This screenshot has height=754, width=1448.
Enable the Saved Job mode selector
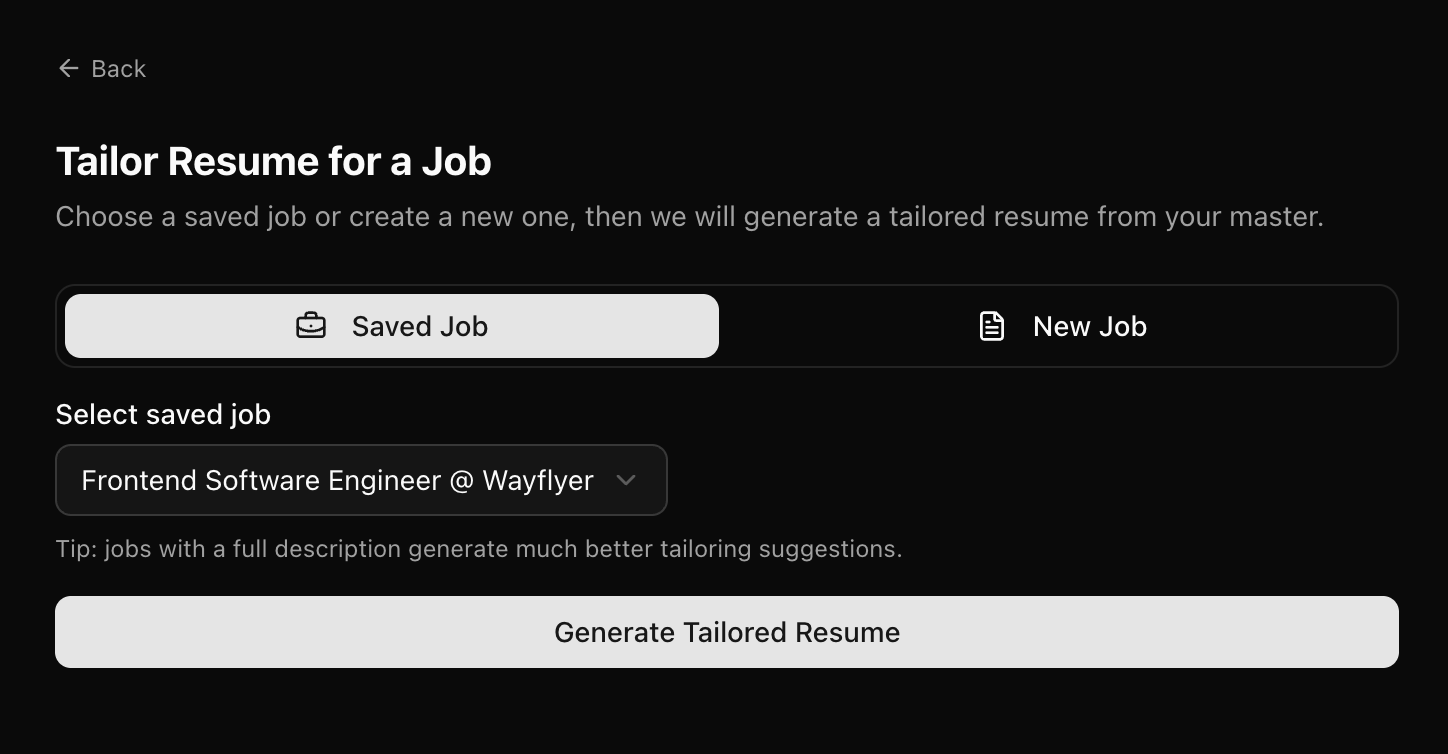[391, 325]
